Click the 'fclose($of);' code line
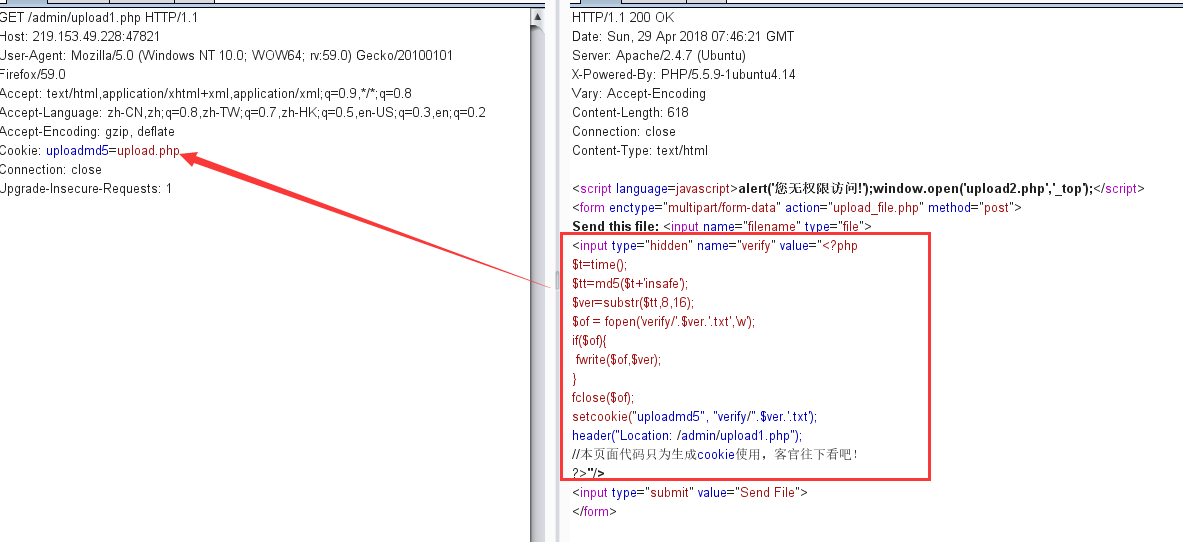The image size is (1183, 542). click(603, 397)
